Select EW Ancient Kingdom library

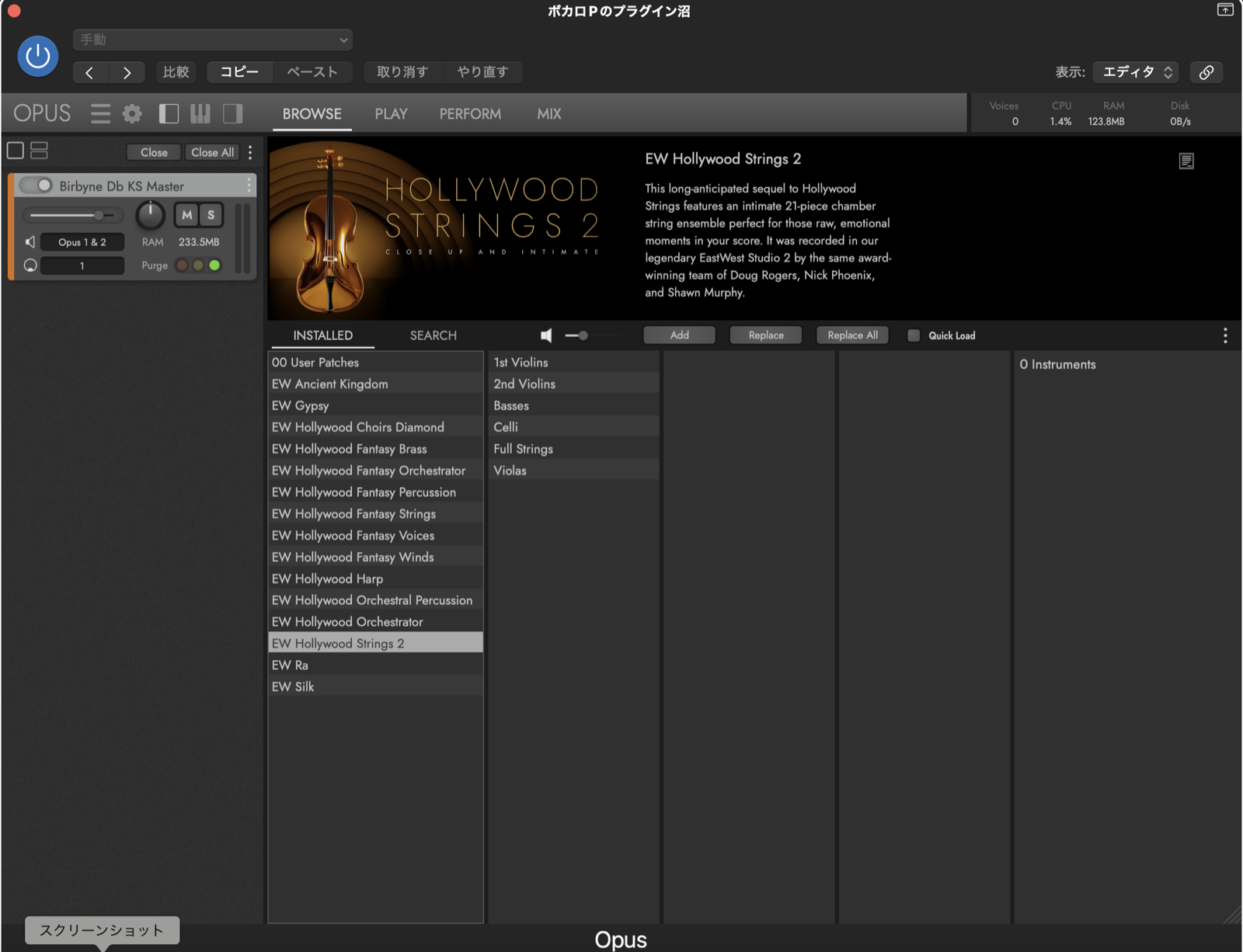coord(376,384)
